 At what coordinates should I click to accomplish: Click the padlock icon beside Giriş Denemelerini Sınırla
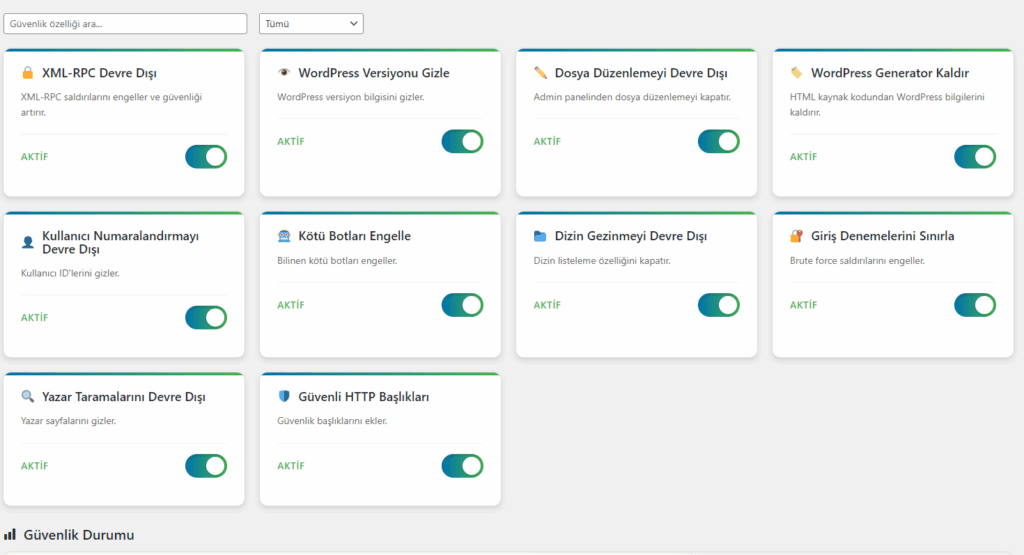[797, 237]
